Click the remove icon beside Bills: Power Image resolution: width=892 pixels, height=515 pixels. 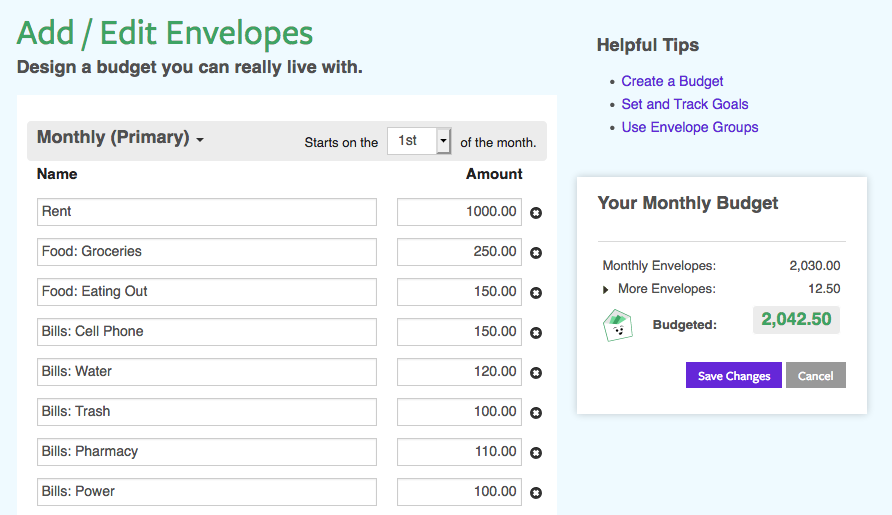click(536, 493)
